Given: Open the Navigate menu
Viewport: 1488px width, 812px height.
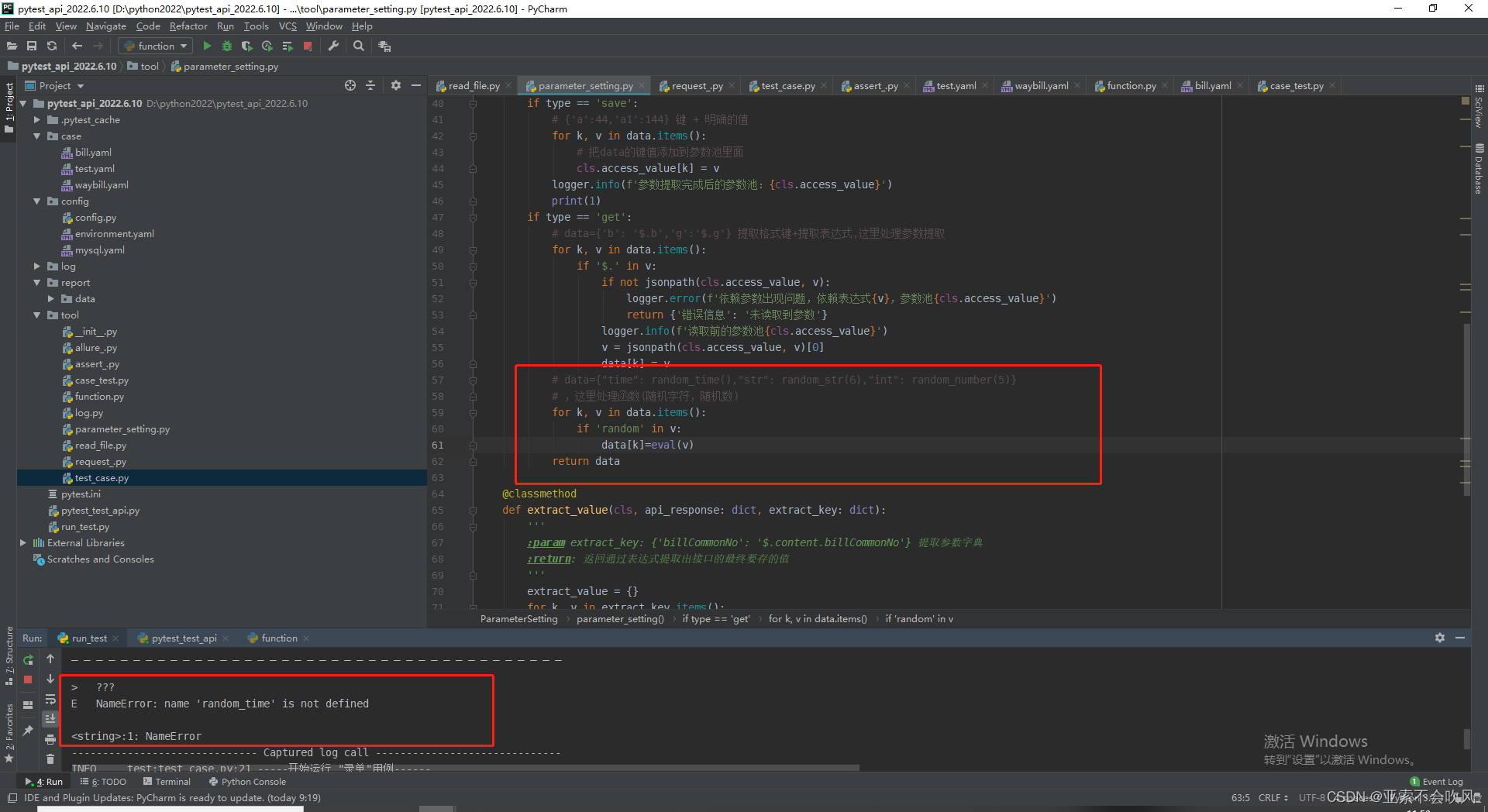Looking at the screenshot, I should 106,26.
